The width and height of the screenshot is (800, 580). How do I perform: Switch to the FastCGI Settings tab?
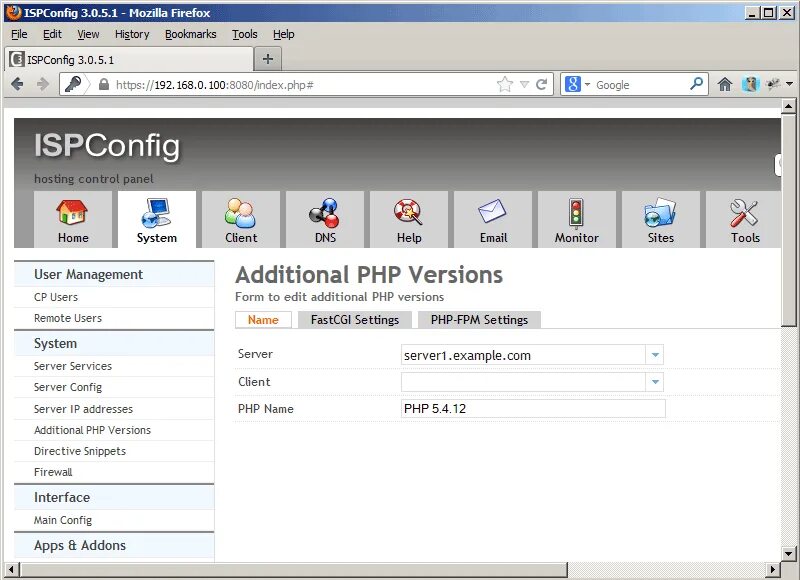pos(355,320)
